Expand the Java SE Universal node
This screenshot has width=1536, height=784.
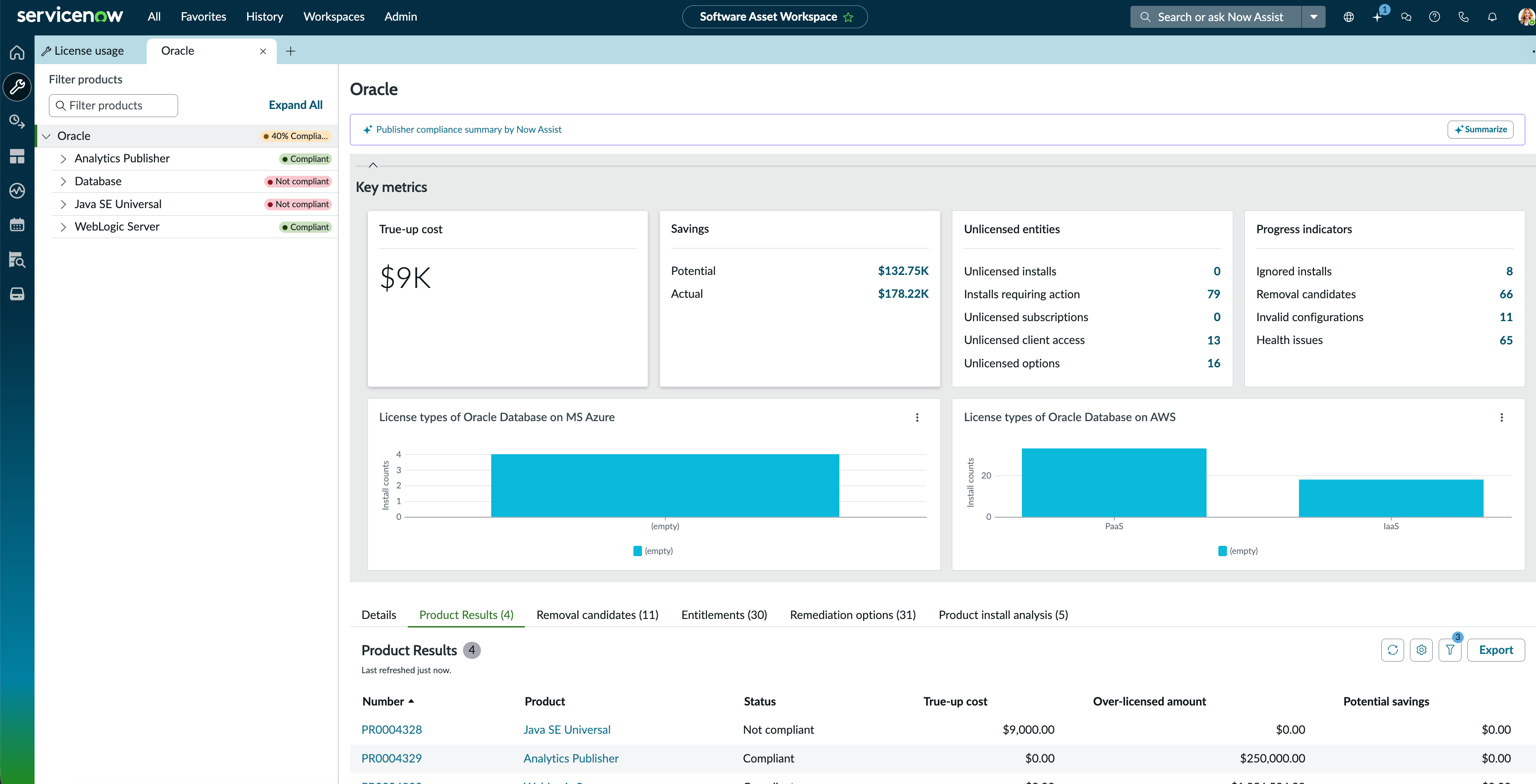(63, 205)
